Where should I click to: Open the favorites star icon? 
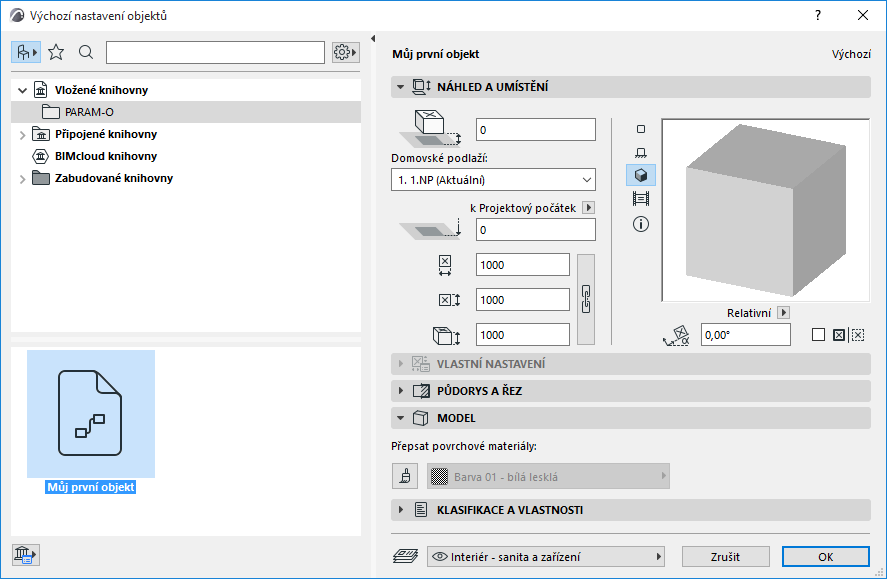[x=57, y=51]
